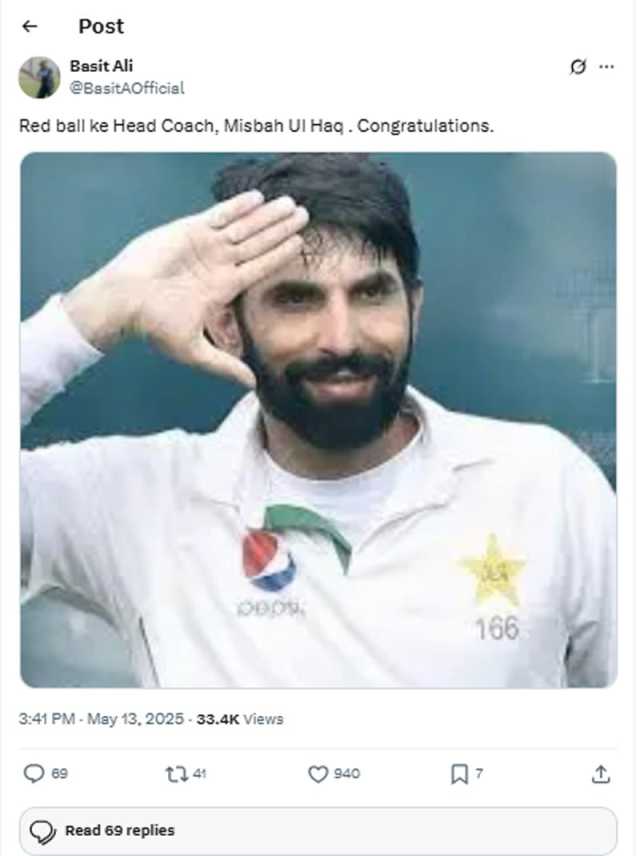Share the post via upload icon

click(x=601, y=774)
